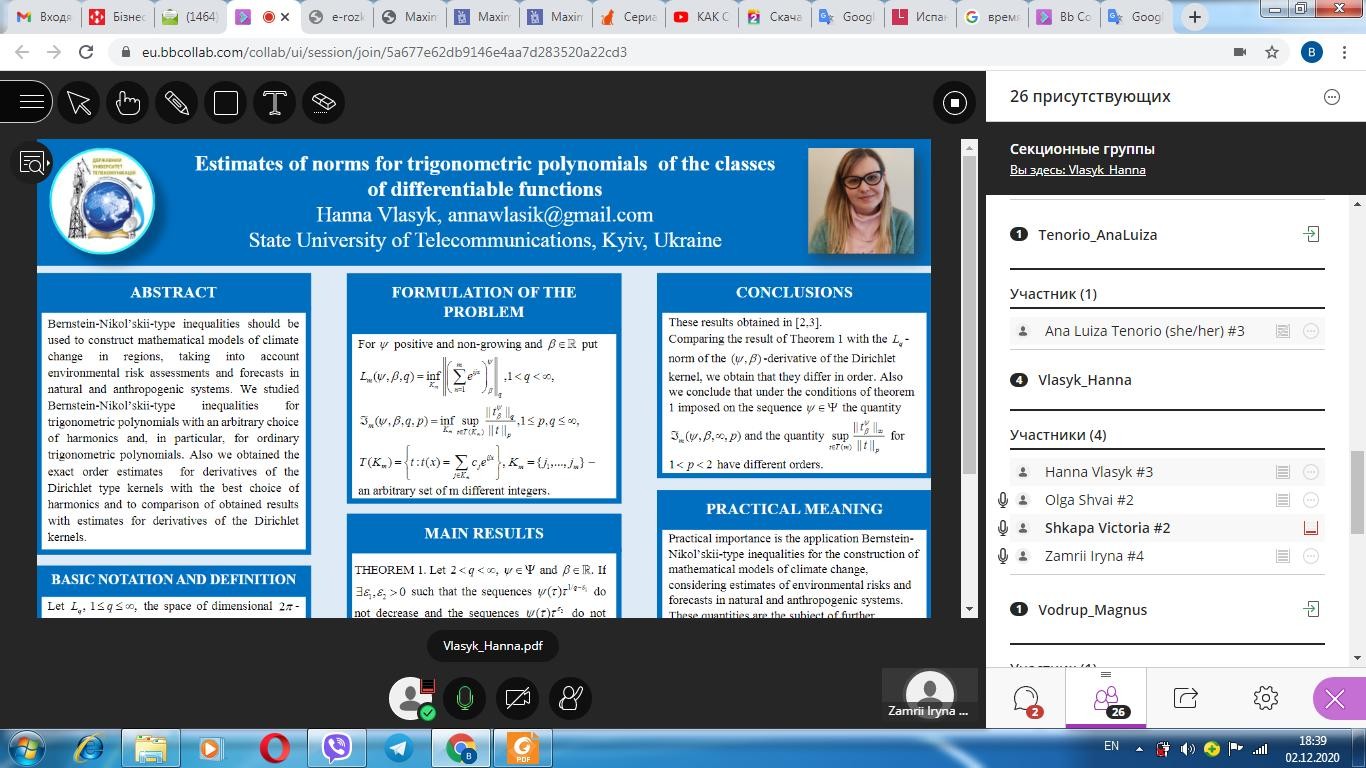Go back in browser history
The image size is (1366, 768).
pos(22,52)
